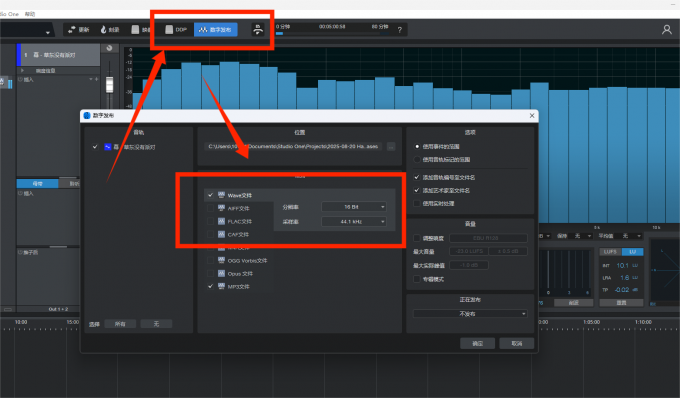Toggle the Wave文件 format checkbox

[210, 195]
